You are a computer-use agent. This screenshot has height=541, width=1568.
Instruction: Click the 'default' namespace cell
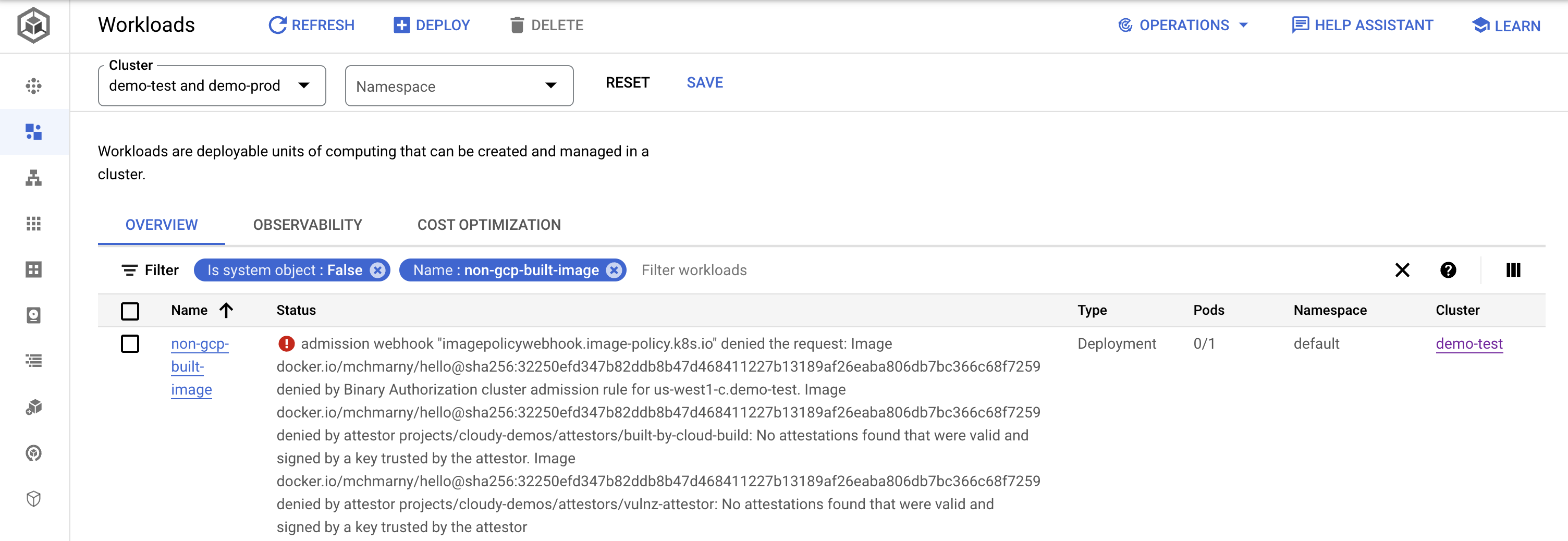point(1316,344)
